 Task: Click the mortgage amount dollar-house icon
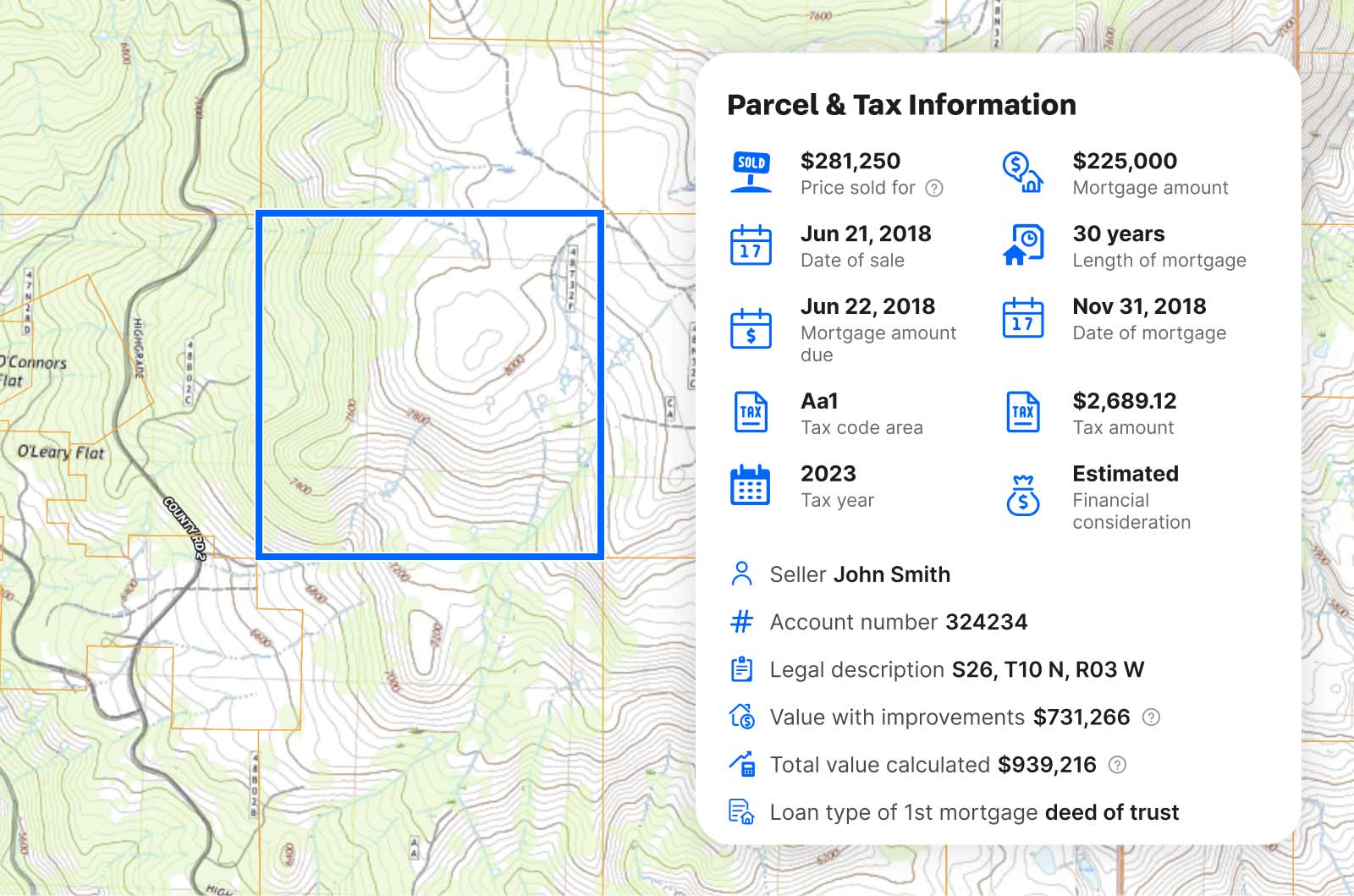(1022, 172)
